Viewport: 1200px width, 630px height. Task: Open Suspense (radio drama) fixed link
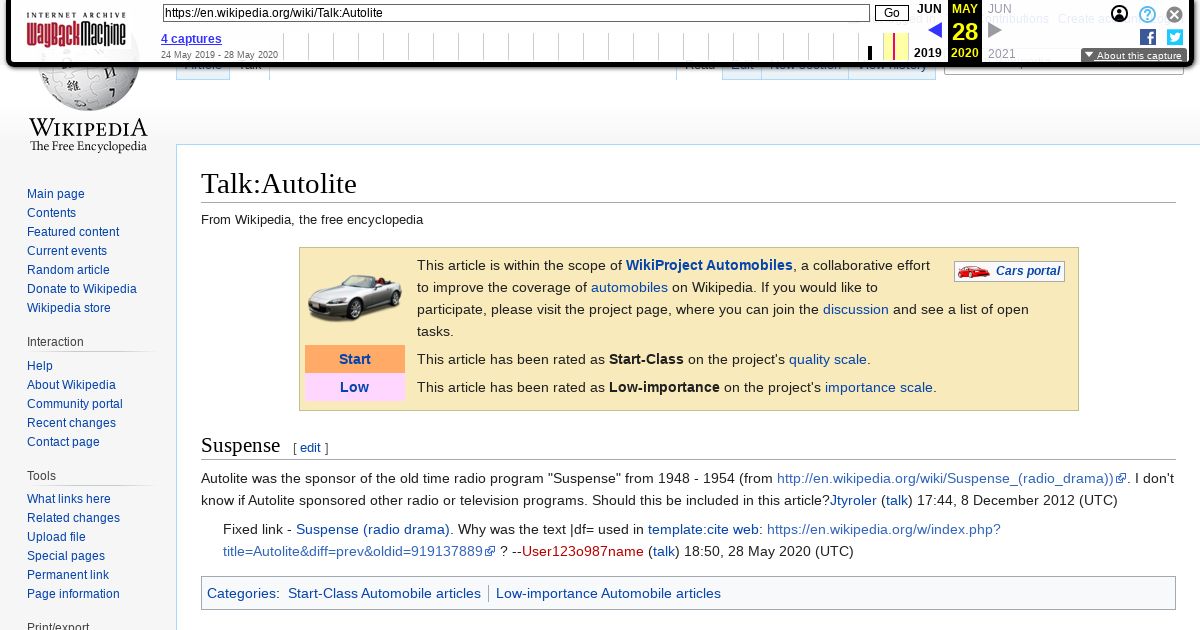(x=373, y=529)
